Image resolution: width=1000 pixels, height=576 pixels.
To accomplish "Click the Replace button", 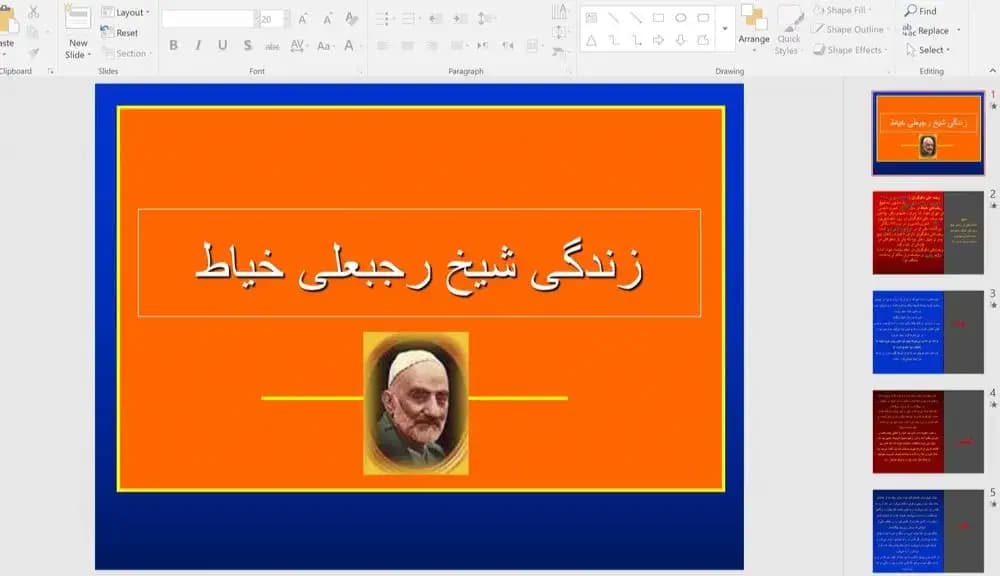I will coord(928,31).
